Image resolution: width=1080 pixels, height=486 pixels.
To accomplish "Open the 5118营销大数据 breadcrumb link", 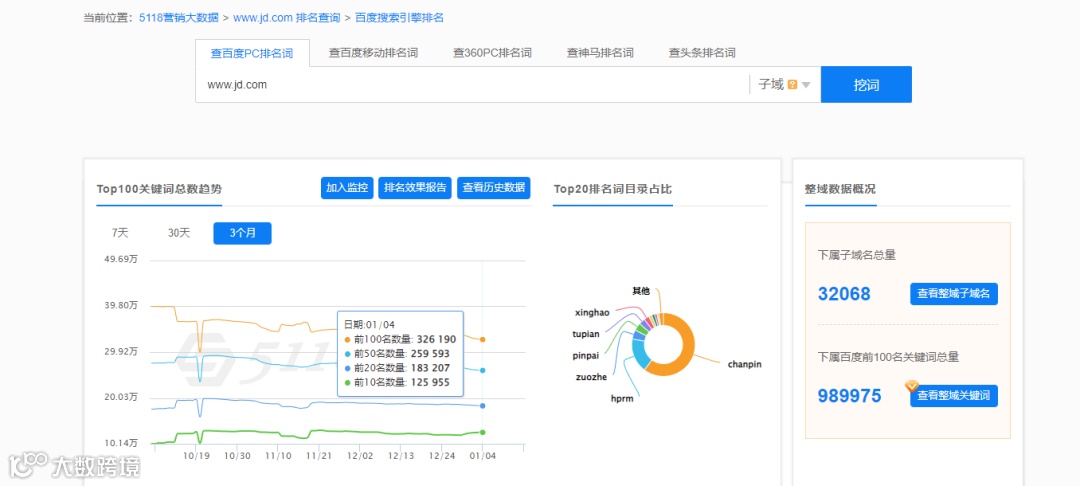I will 178,18.
